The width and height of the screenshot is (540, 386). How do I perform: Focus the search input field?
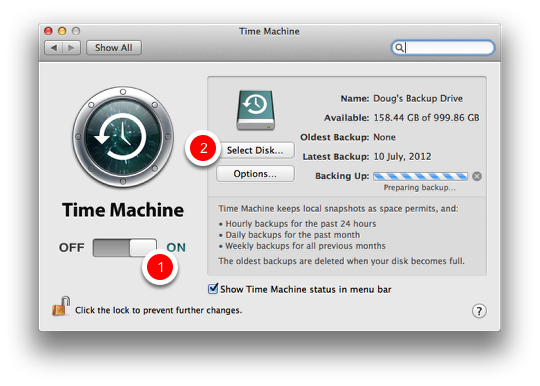tap(443, 48)
